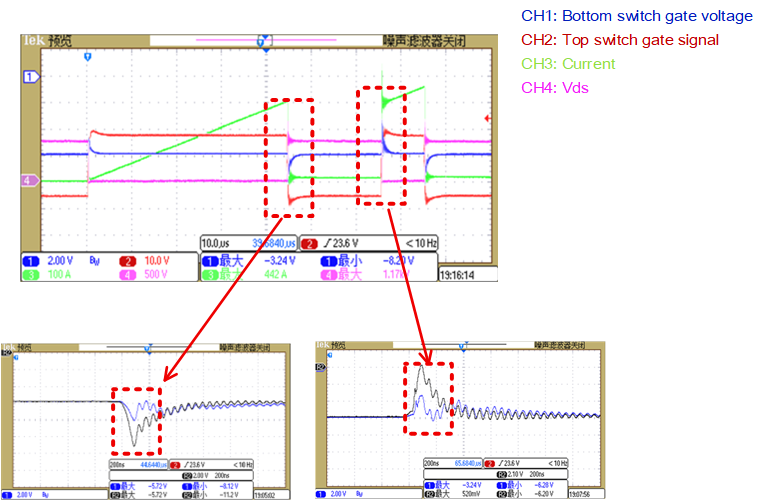Click the 10.0 µs timebase readout
This screenshot has height=500, width=761.
point(221,243)
